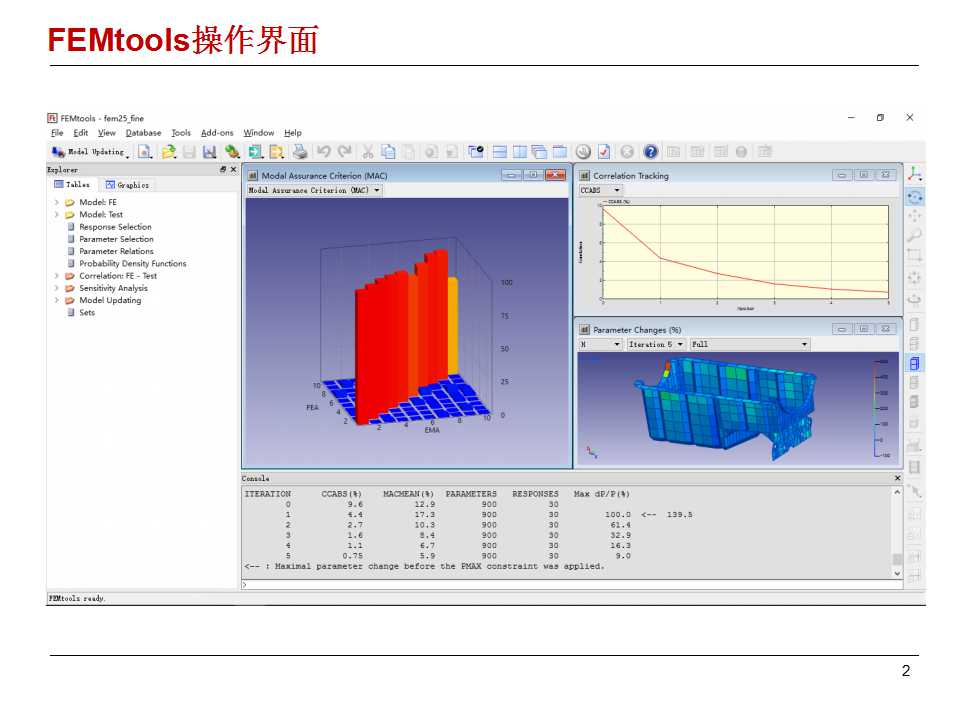The height and width of the screenshot is (720, 960).
Task: Click the round dial icon in toolbar
Action: (x=583, y=152)
